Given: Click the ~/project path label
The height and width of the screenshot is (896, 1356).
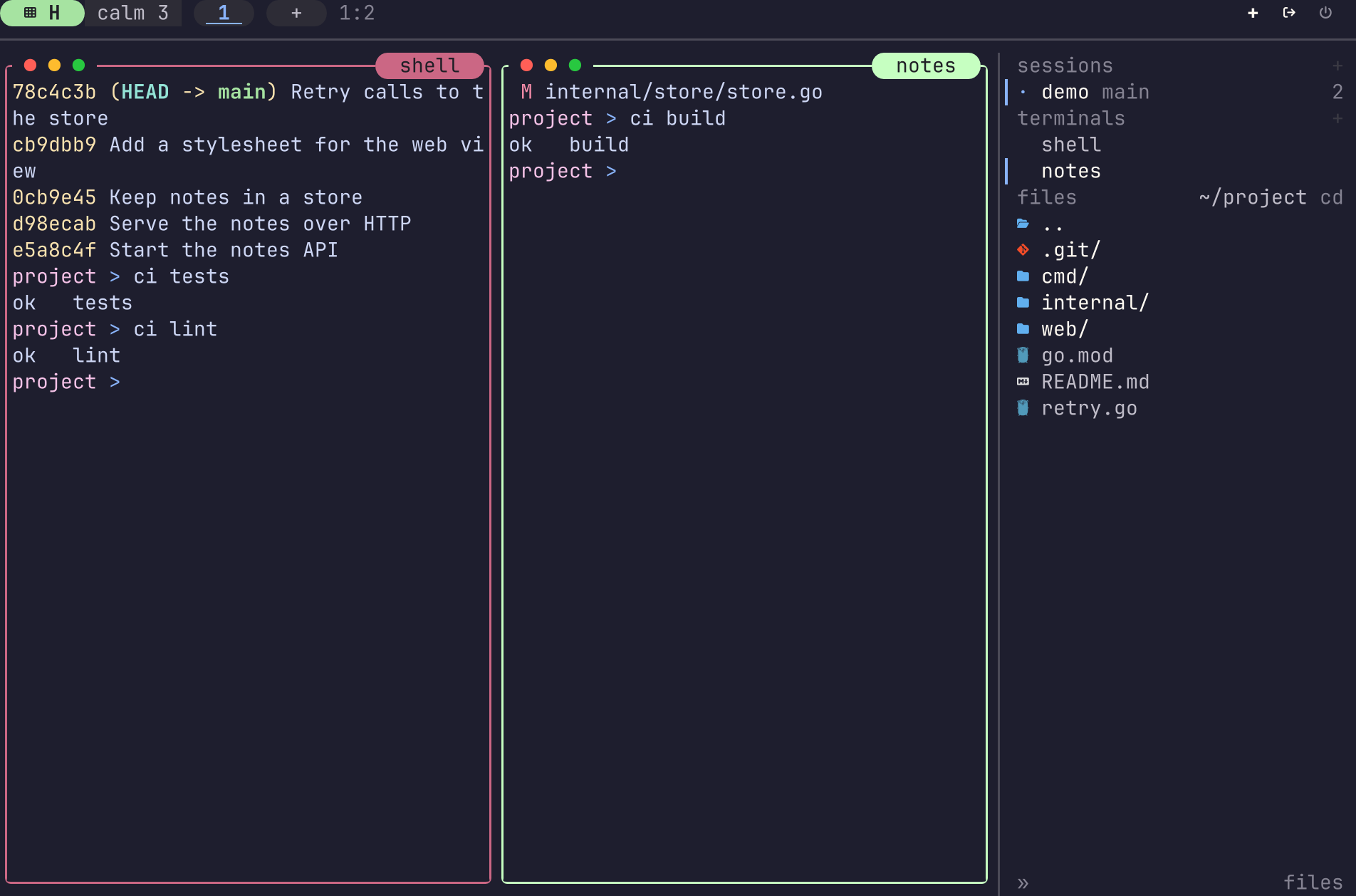Looking at the screenshot, I should [x=1253, y=197].
